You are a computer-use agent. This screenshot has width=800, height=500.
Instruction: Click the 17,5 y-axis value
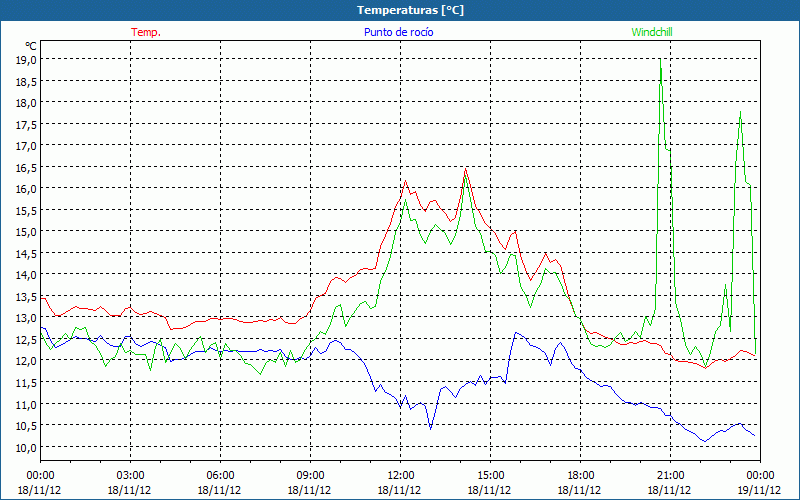pyautogui.click(x=27, y=124)
